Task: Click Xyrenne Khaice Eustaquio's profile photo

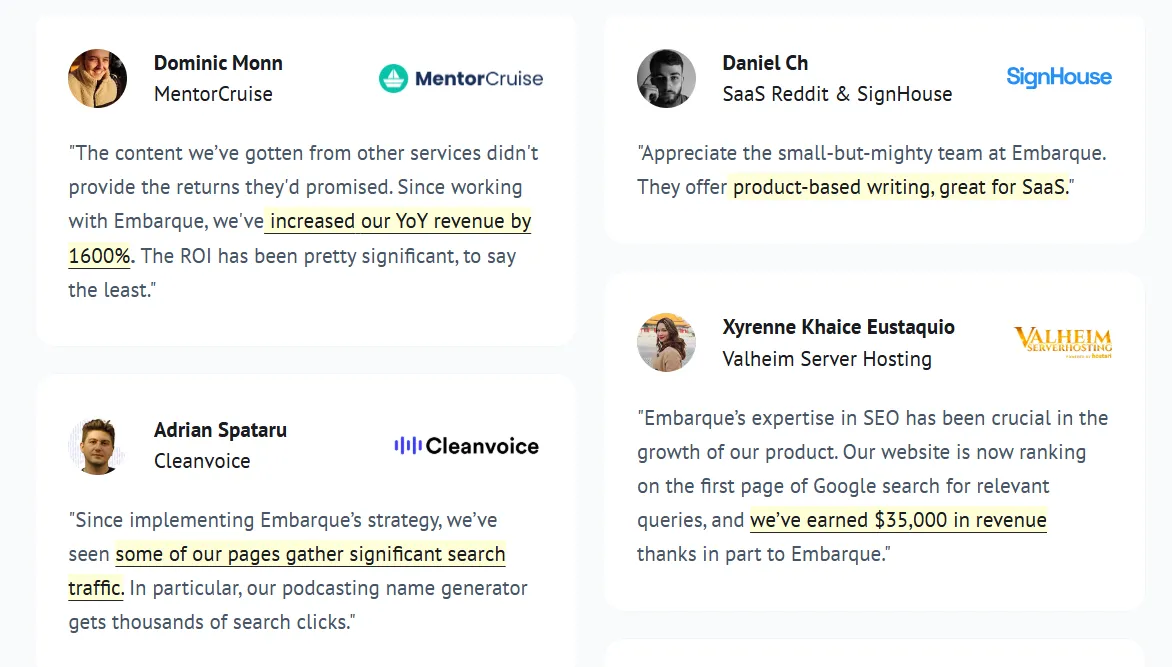Action: [666, 342]
